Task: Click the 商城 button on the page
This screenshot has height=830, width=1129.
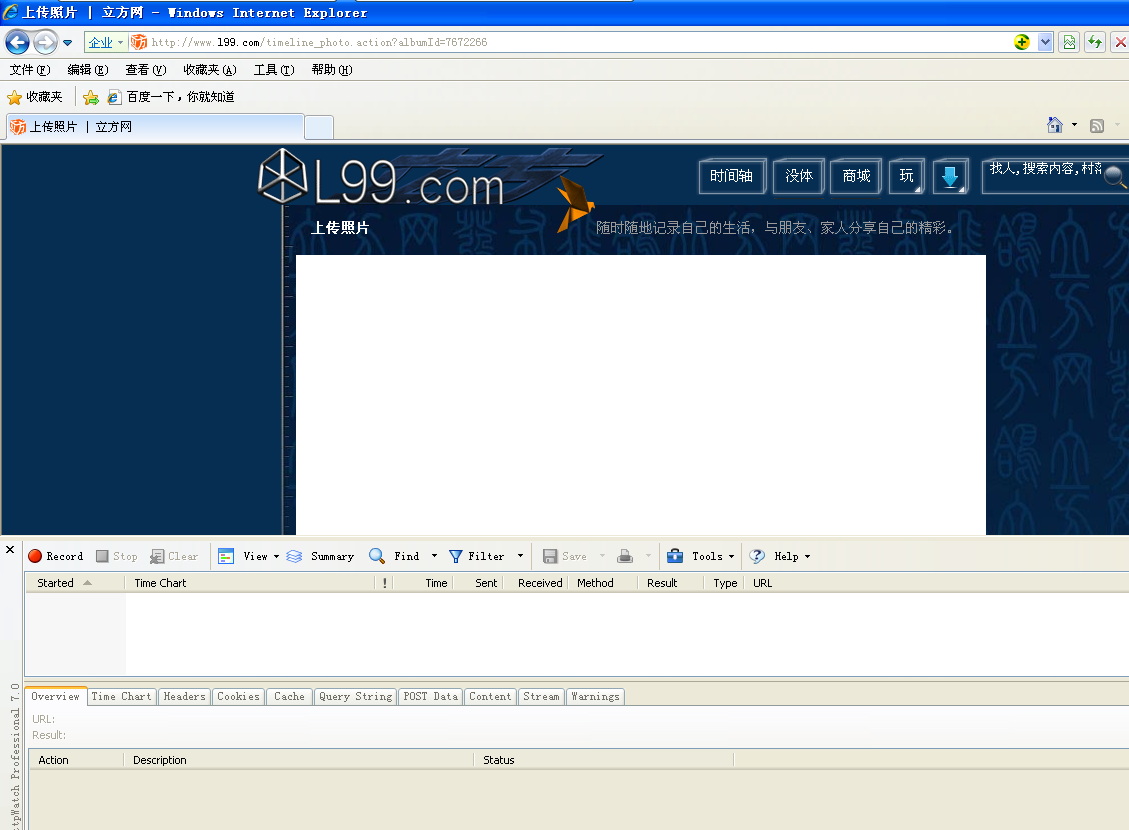Action: 855,176
